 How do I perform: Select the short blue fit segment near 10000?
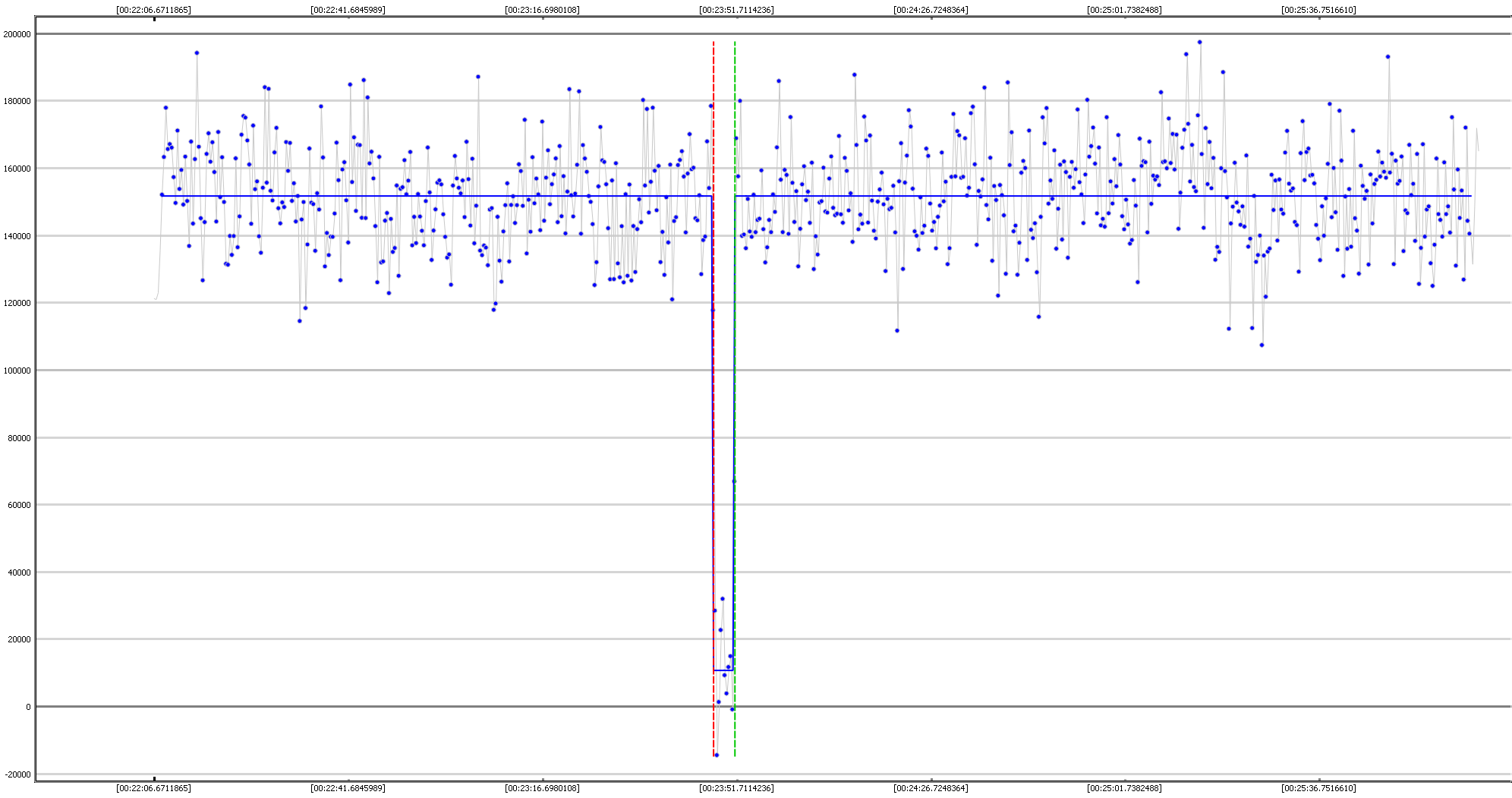[x=723, y=670]
